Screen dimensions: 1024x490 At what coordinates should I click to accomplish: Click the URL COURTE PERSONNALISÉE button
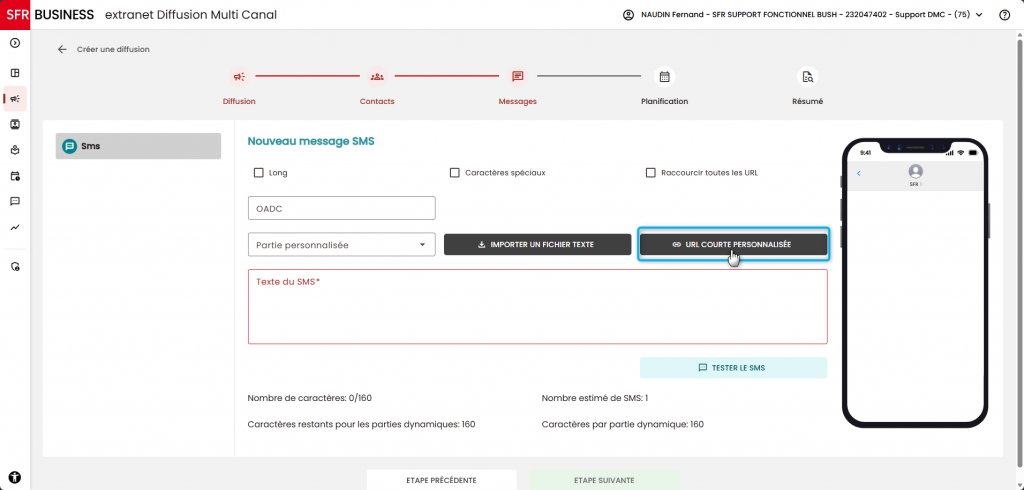tap(733, 244)
